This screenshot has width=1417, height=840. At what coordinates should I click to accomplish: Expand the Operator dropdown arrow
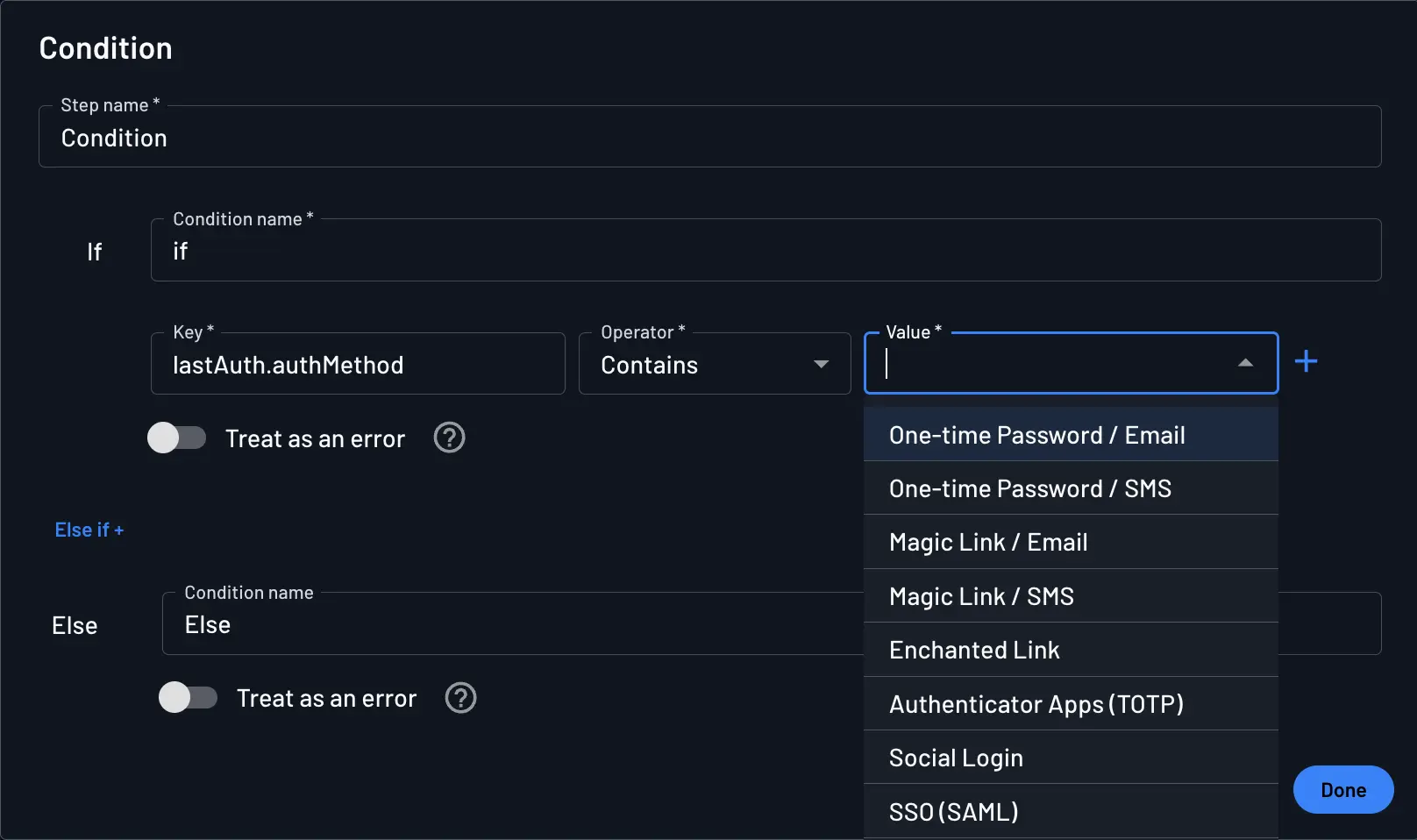point(821,364)
